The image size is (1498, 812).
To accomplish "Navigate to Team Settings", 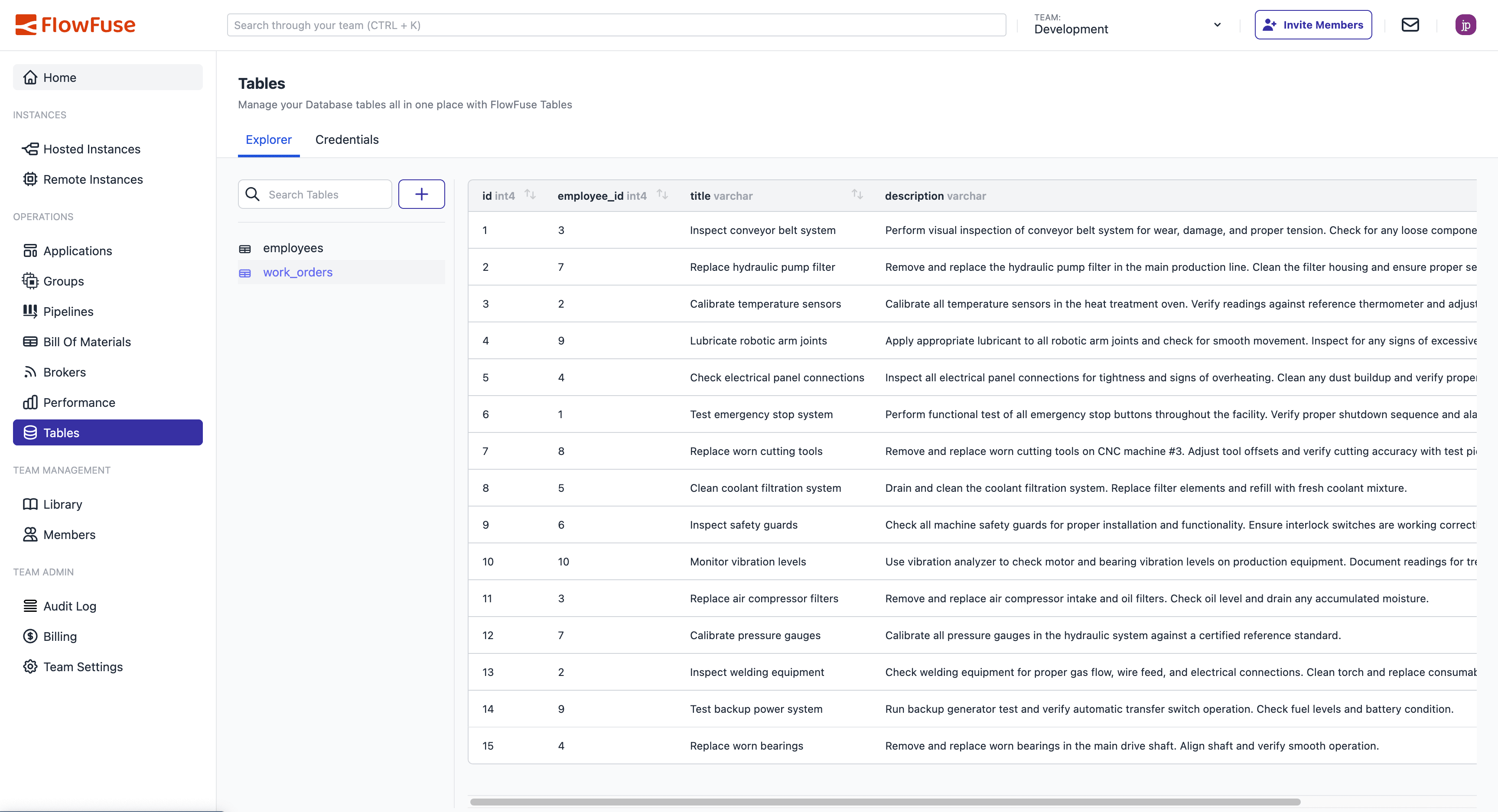I will click(83, 667).
